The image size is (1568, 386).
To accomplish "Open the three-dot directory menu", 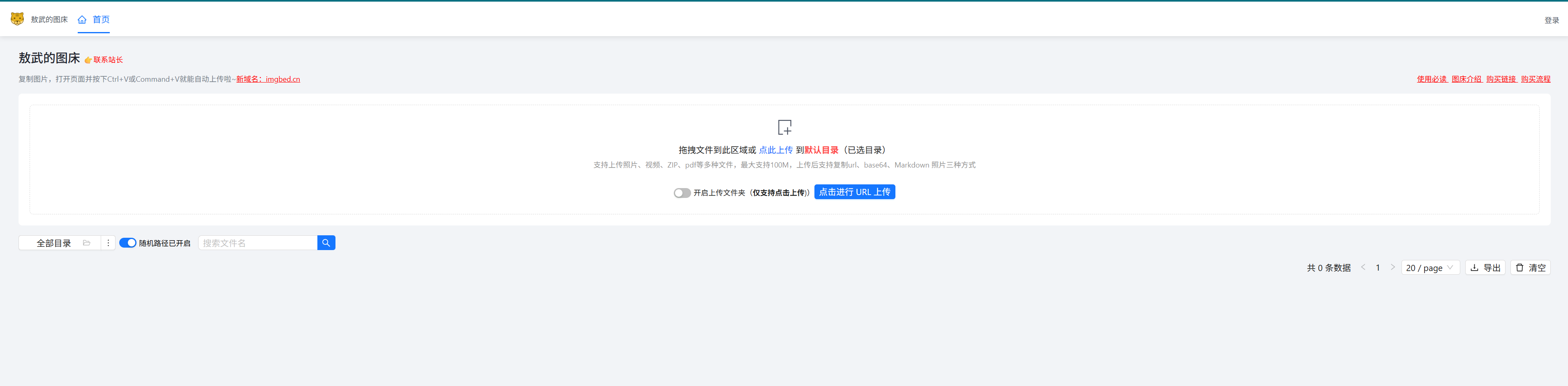I will tap(108, 243).
